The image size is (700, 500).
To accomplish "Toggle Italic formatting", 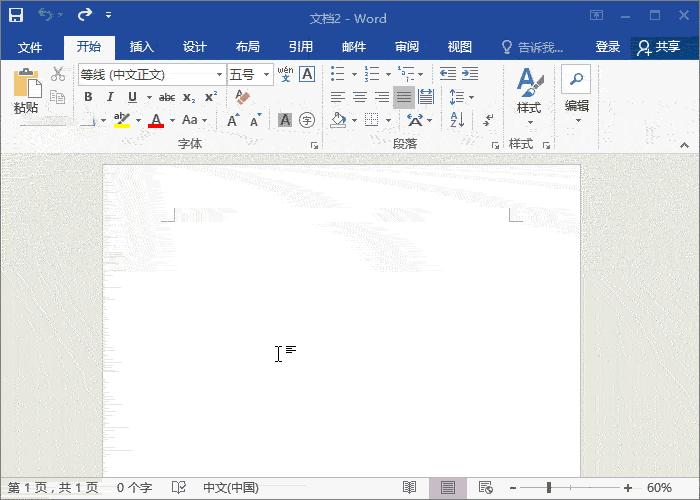I will 110,97.
